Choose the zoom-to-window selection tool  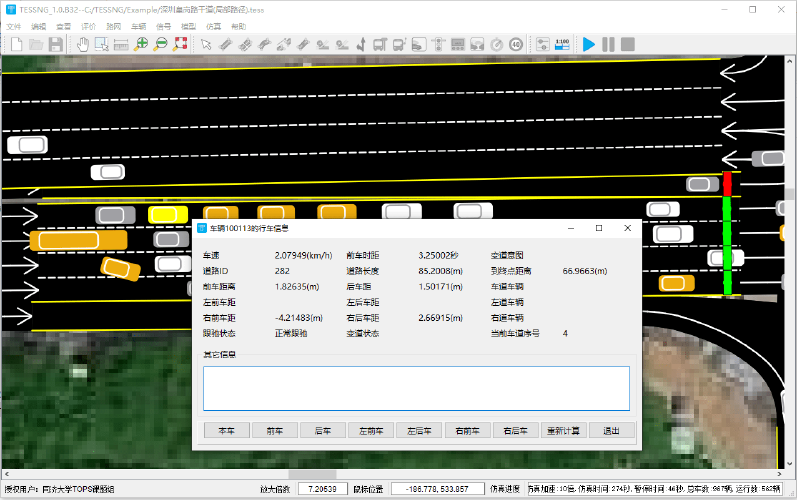click(x=102, y=45)
